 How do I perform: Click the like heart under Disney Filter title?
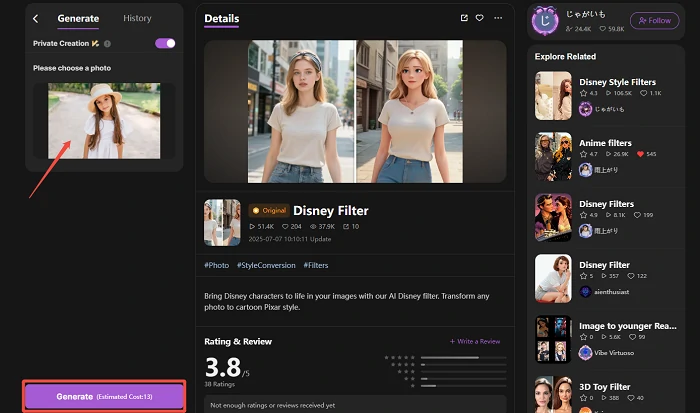284,227
